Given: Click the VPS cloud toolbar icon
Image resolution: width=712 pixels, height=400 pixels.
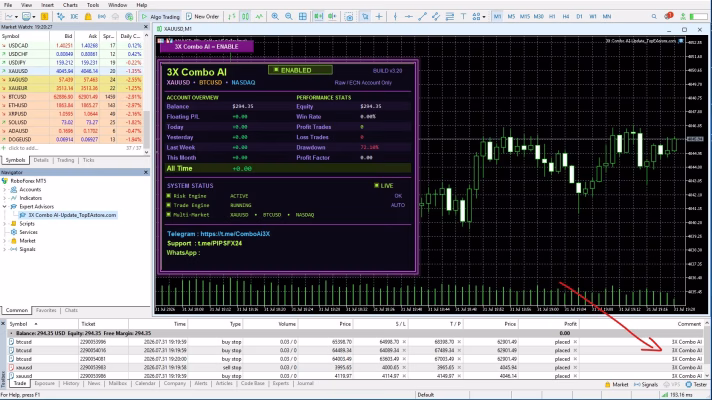Looking at the screenshot, I should [x=115, y=16].
